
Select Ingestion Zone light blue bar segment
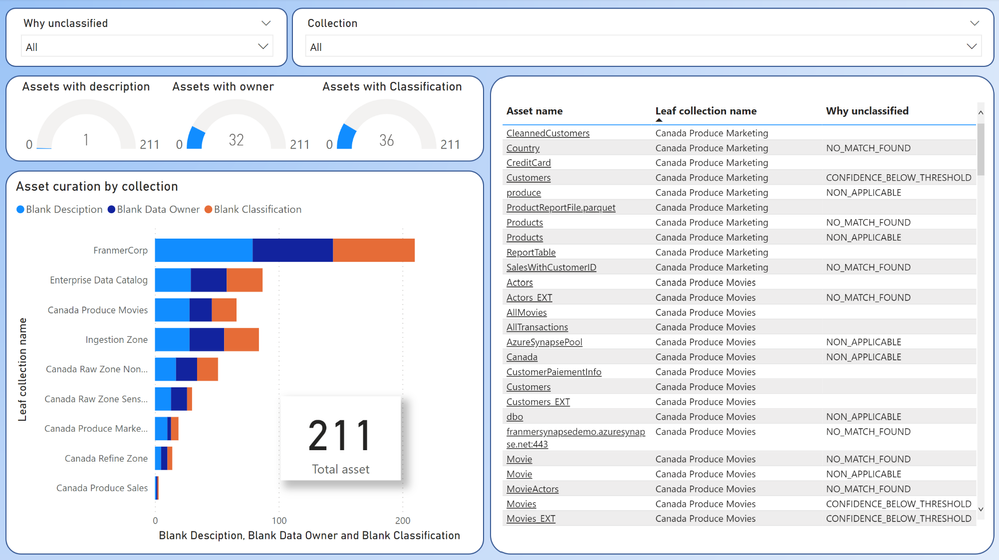pos(173,340)
